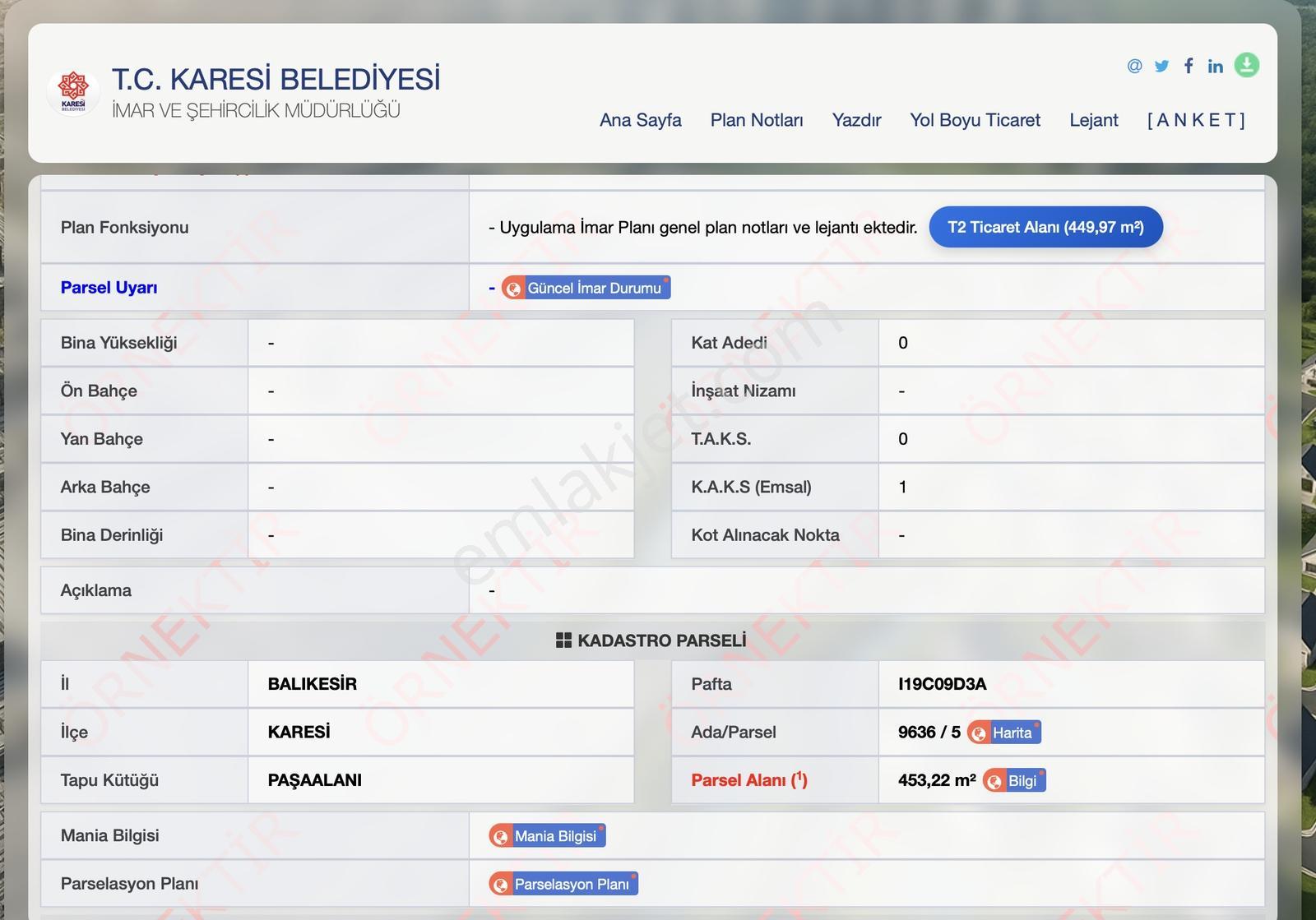Click the T.A.K.S. label
1316x920 pixels.
[x=721, y=439]
